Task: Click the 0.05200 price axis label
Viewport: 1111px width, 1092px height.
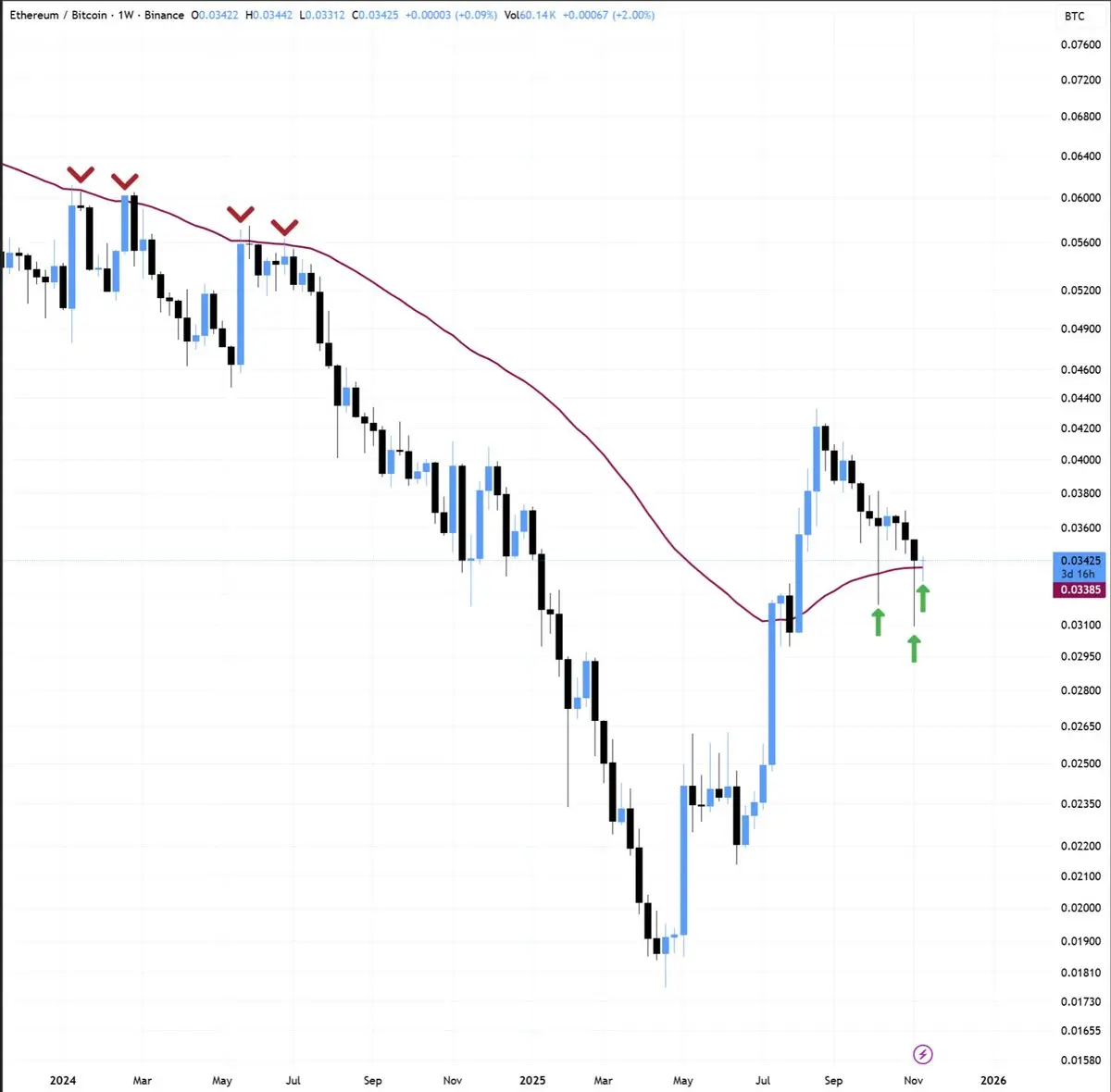Action: click(1080, 291)
